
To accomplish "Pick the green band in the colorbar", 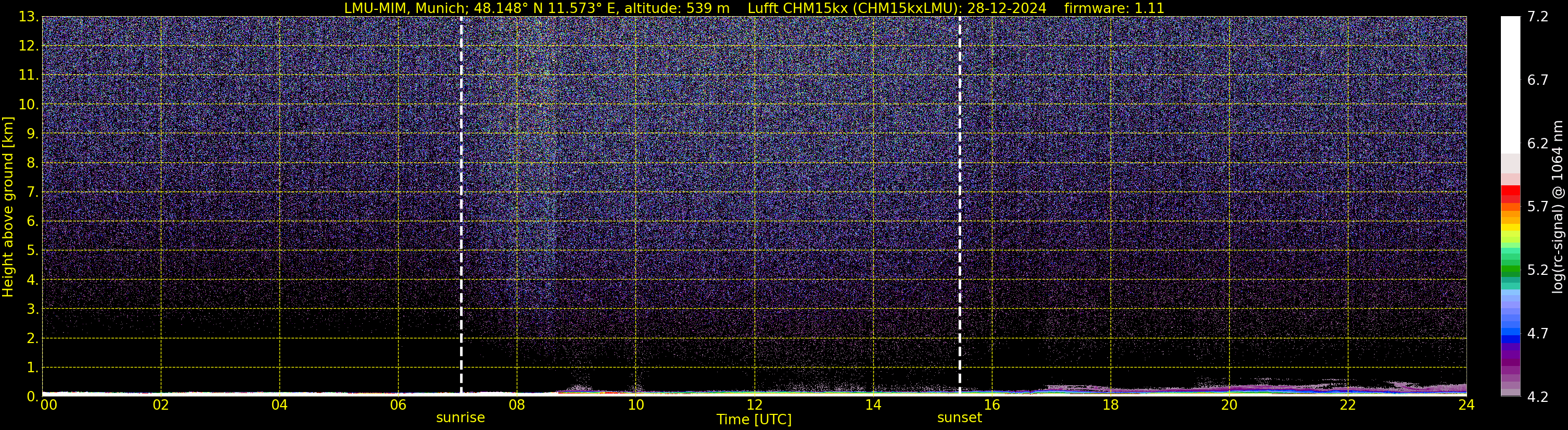I will [x=1510, y=270].
